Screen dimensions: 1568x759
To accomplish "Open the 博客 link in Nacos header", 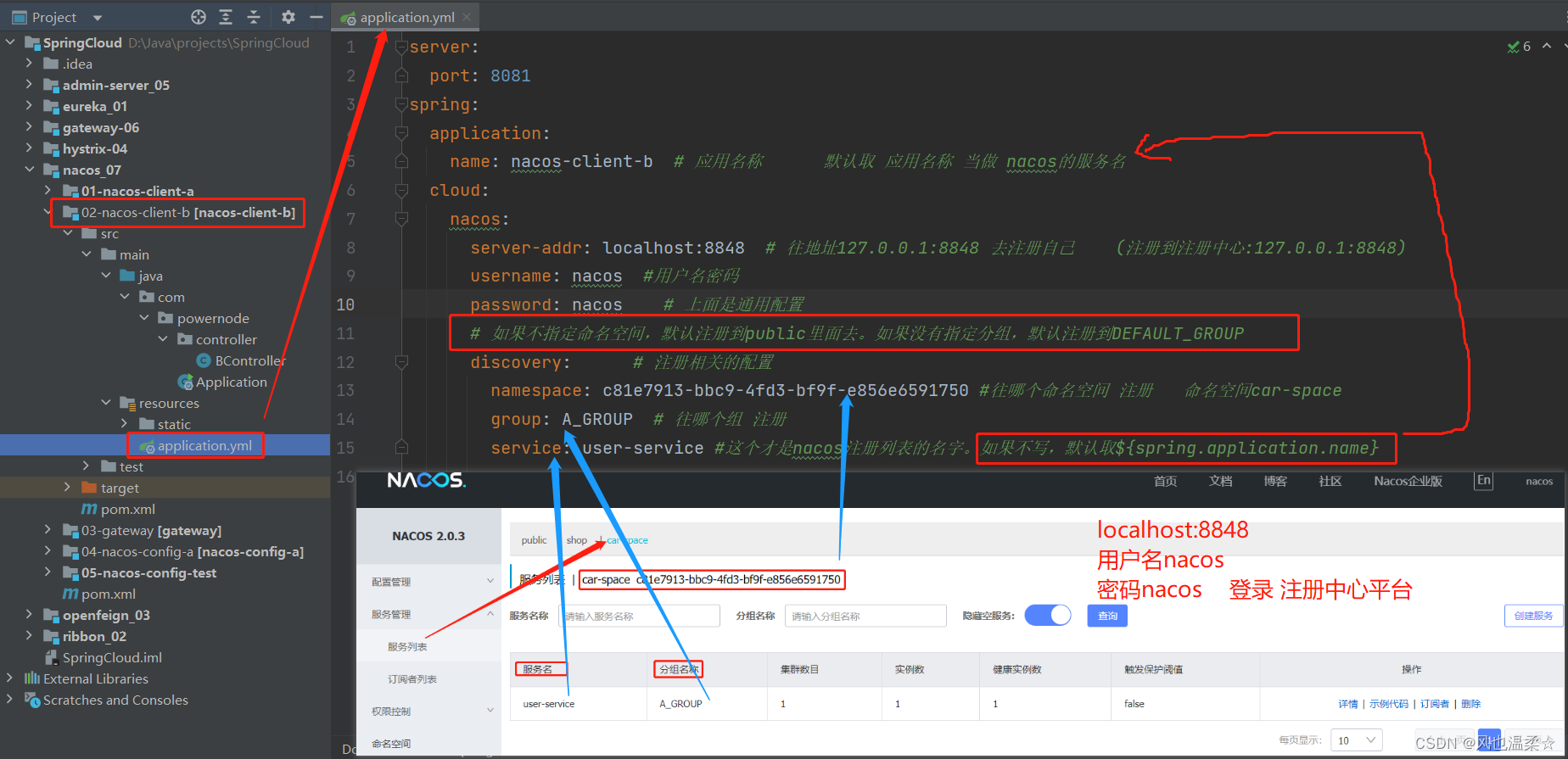I will [x=1275, y=481].
